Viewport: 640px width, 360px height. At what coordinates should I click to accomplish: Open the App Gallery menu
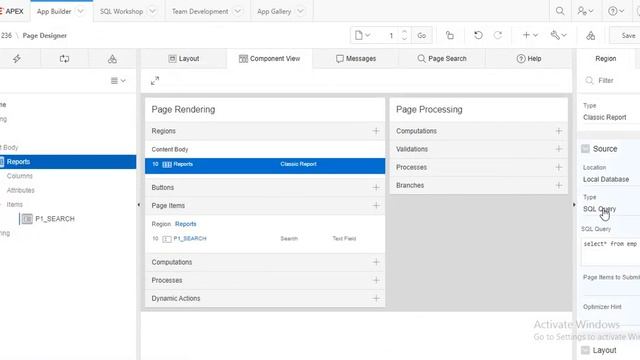(x=274, y=11)
